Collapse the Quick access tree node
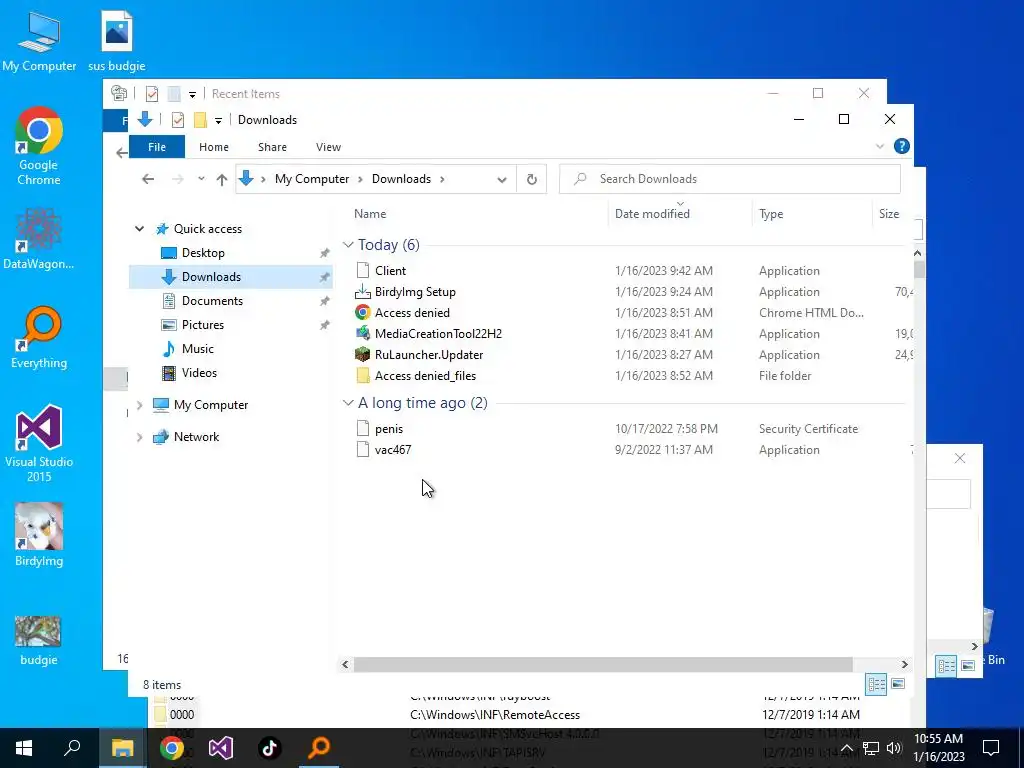 (x=139, y=229)
